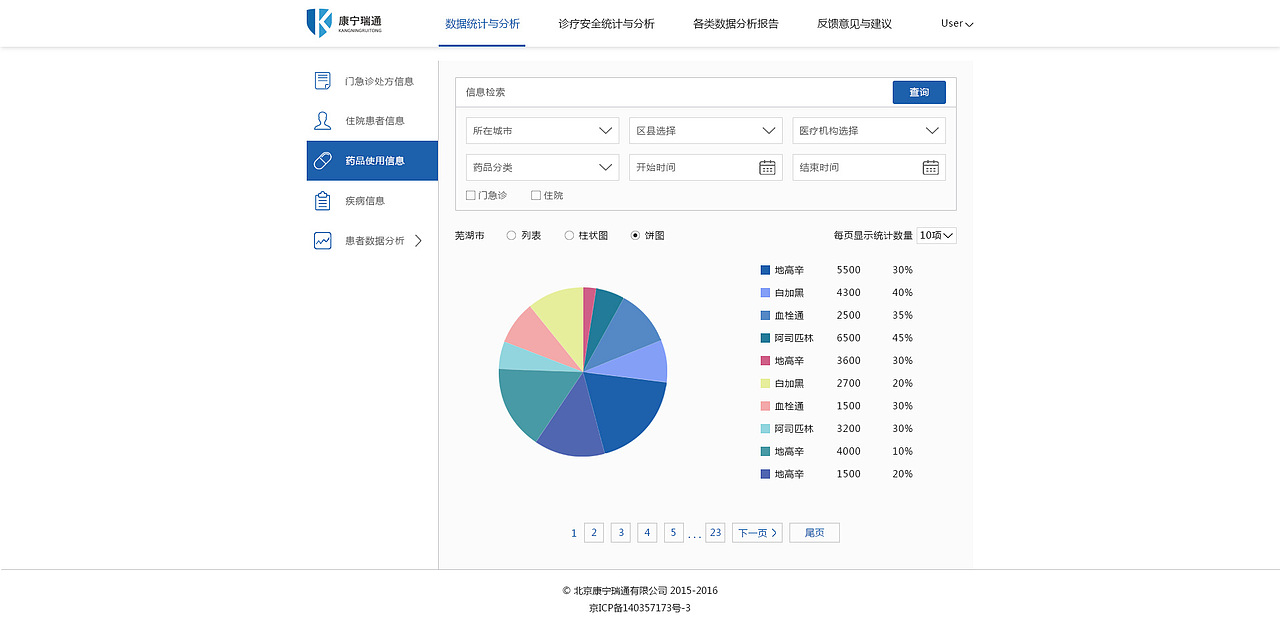Image resolution: width=1280 pixels, height=630 pixels.
Task: Click the 查询 search button
Action: click(x=919, y=92)
